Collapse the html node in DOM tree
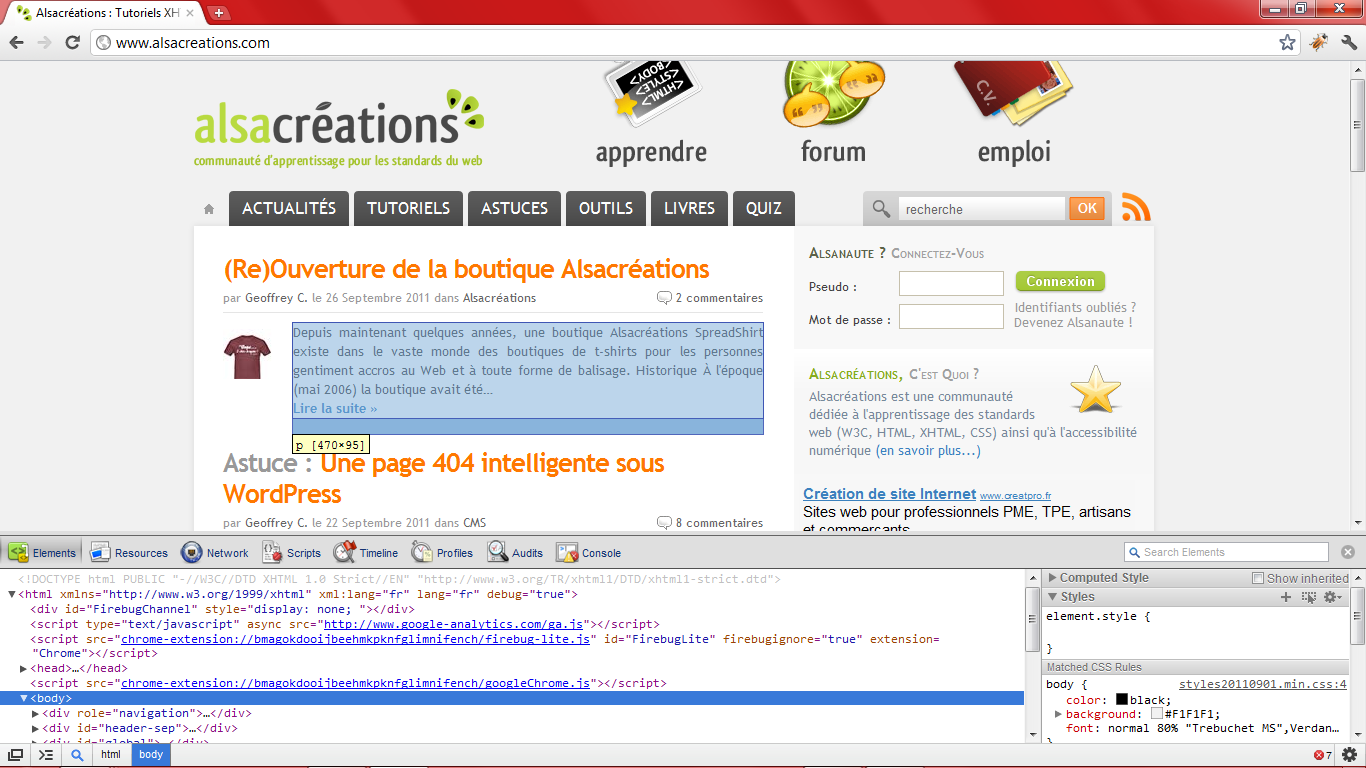 (12, 594)
